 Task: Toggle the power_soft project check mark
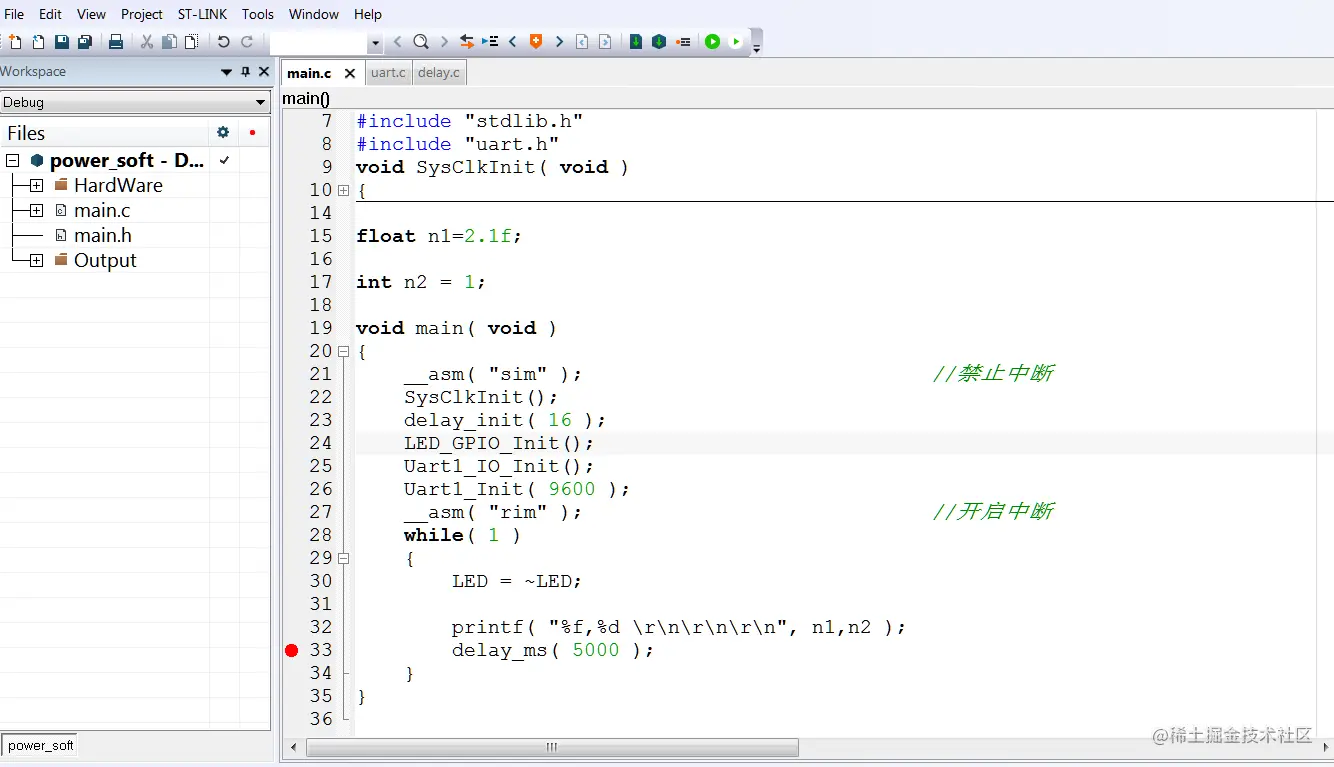pos(224,160)
